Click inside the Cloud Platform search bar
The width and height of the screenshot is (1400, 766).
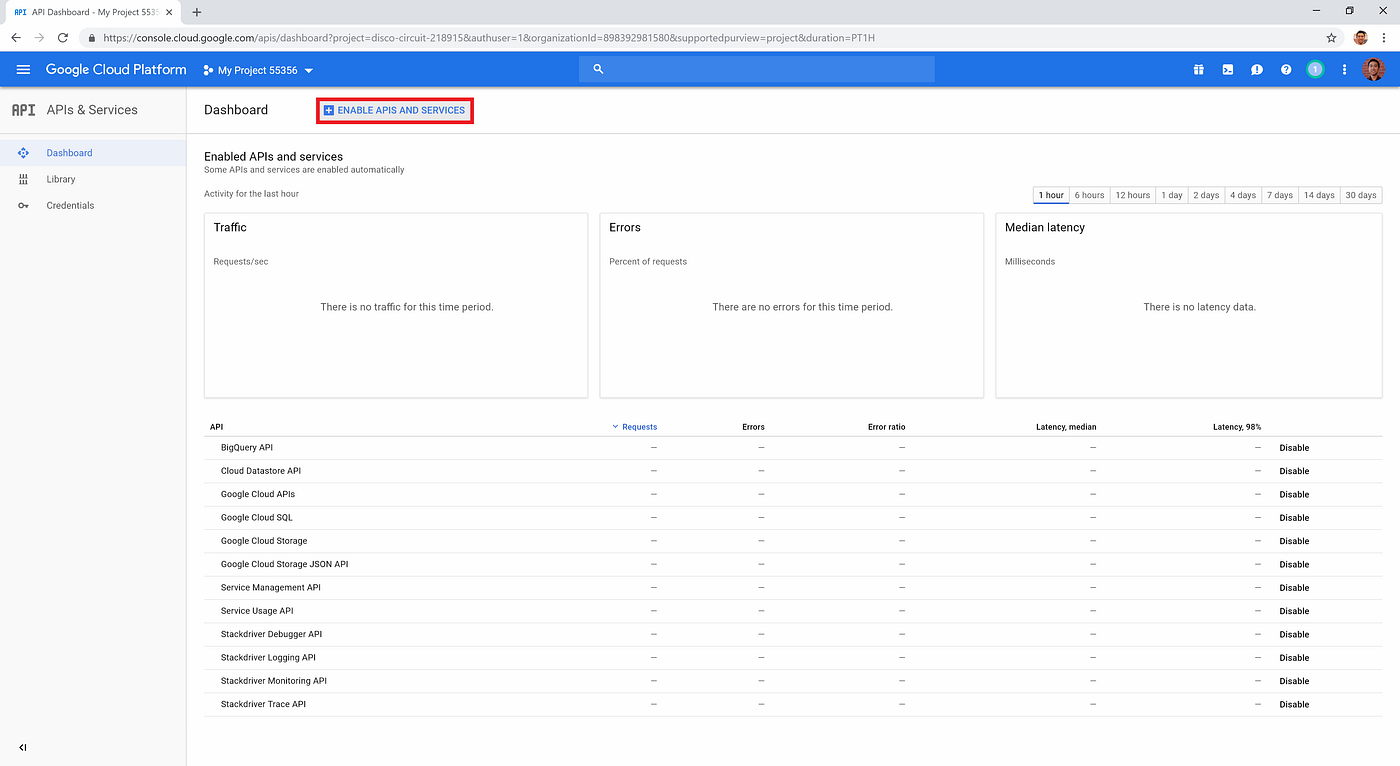756,69
